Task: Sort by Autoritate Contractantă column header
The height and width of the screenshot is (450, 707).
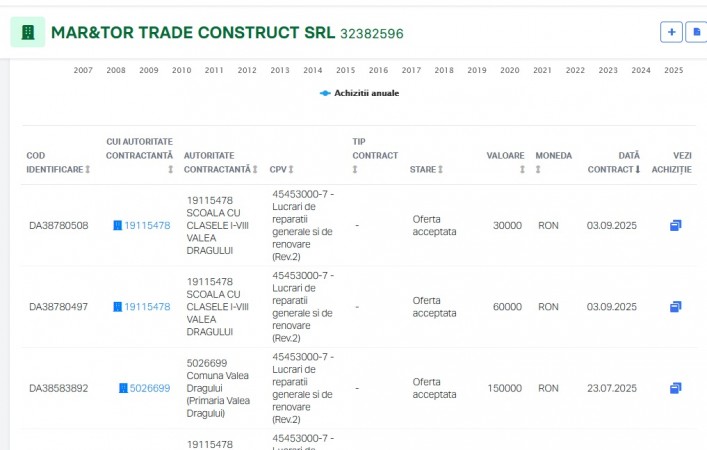Action: click(221, 163)
